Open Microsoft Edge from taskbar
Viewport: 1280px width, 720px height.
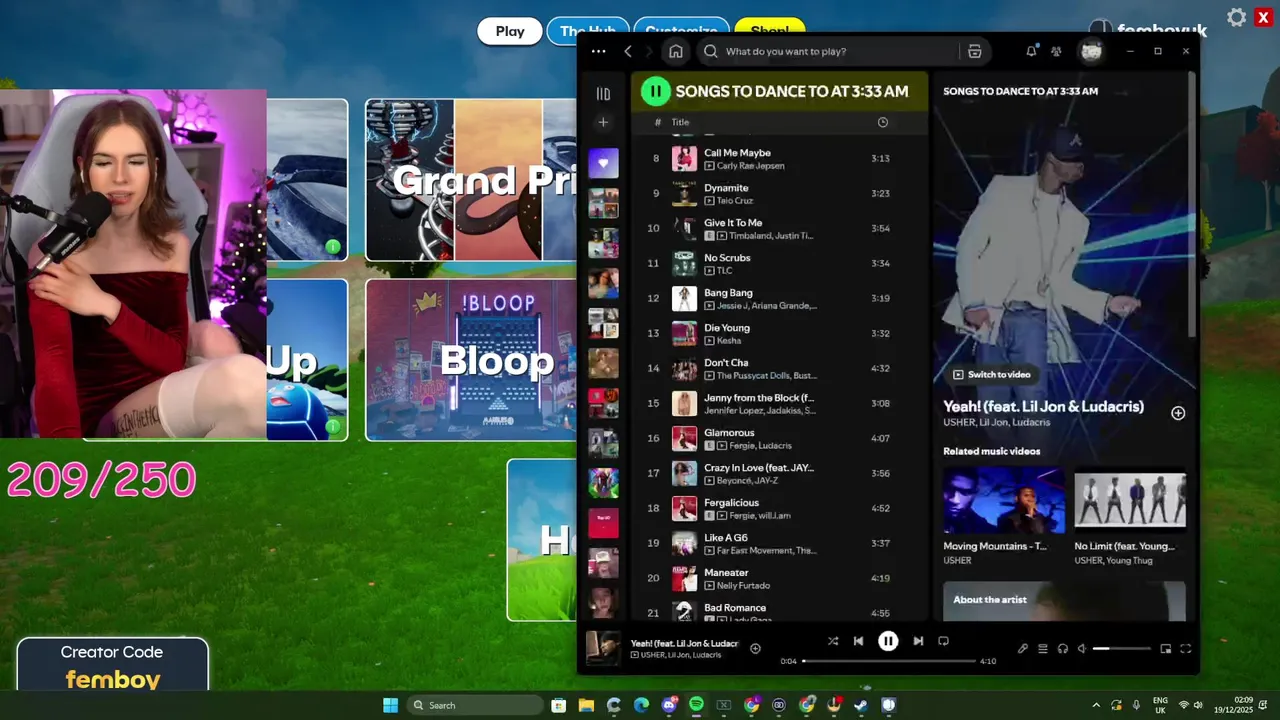pos(641,705)
